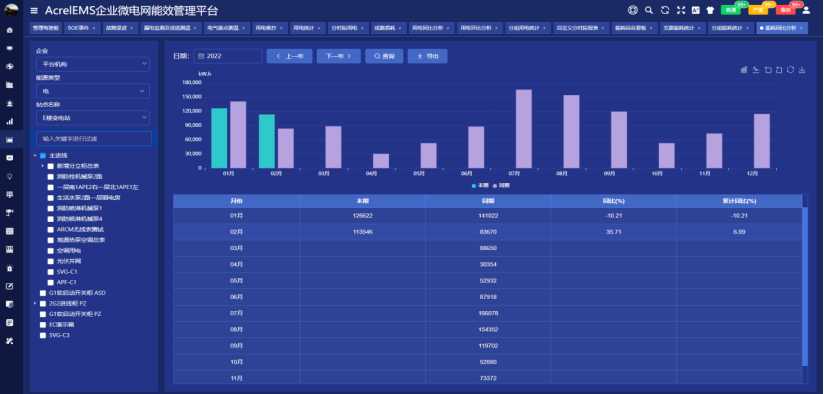The image size is (824, 394).
Task: Click the 上一年 previous year button
Action: (x=290, y=56)
